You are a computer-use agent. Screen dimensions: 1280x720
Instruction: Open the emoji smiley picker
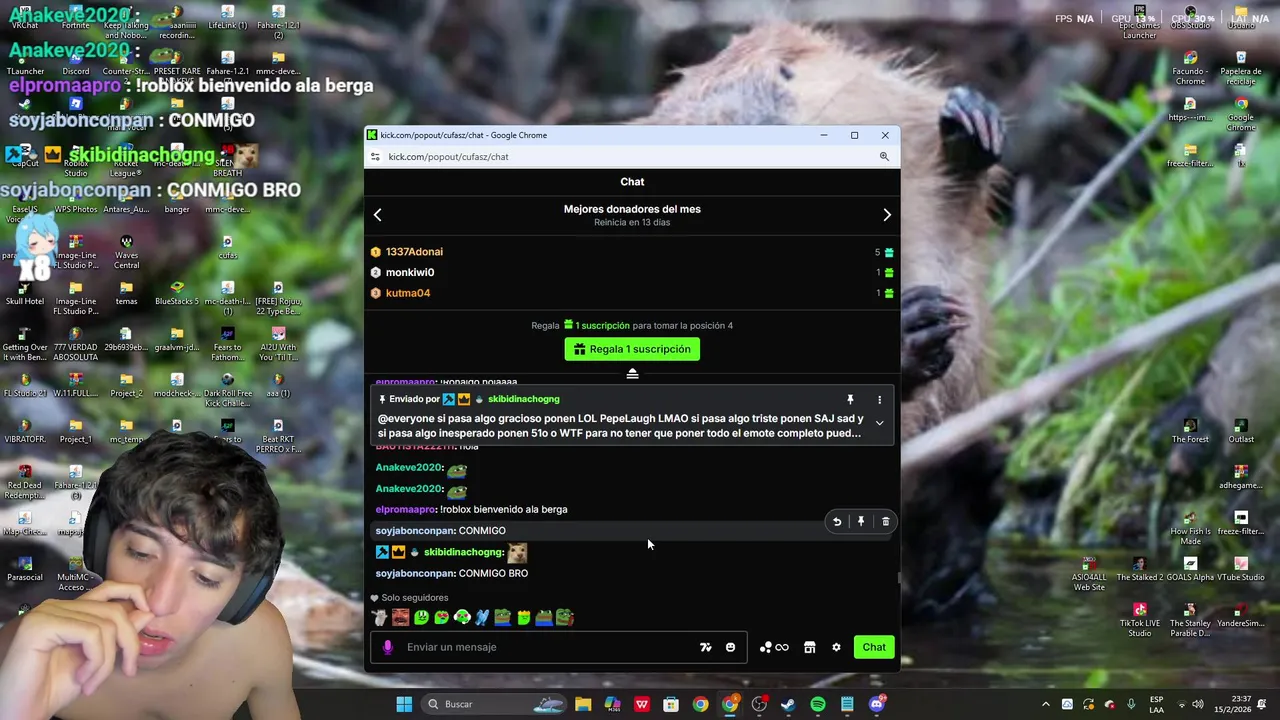click(x=731, y=647)
